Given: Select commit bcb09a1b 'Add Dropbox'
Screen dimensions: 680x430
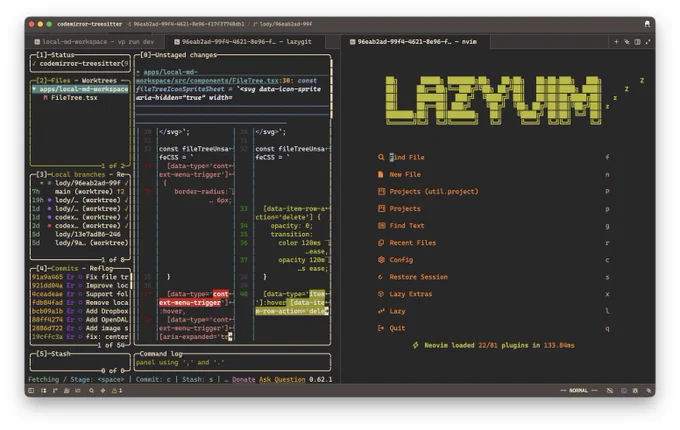Looking at the screenshot, I should [x=80, y=311].
